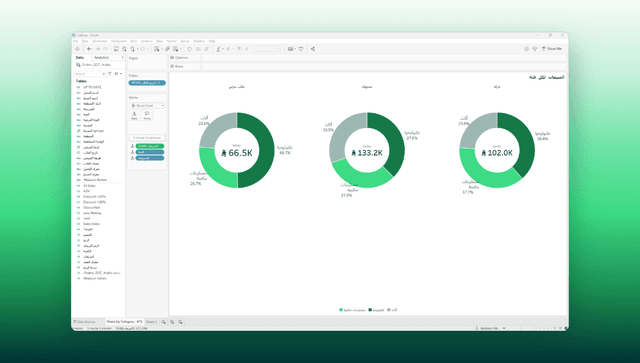Image resolution: width=640 pixels, height=363 pixels.
Task: Click the dark green legend color swatch
Action: (370, 310)
